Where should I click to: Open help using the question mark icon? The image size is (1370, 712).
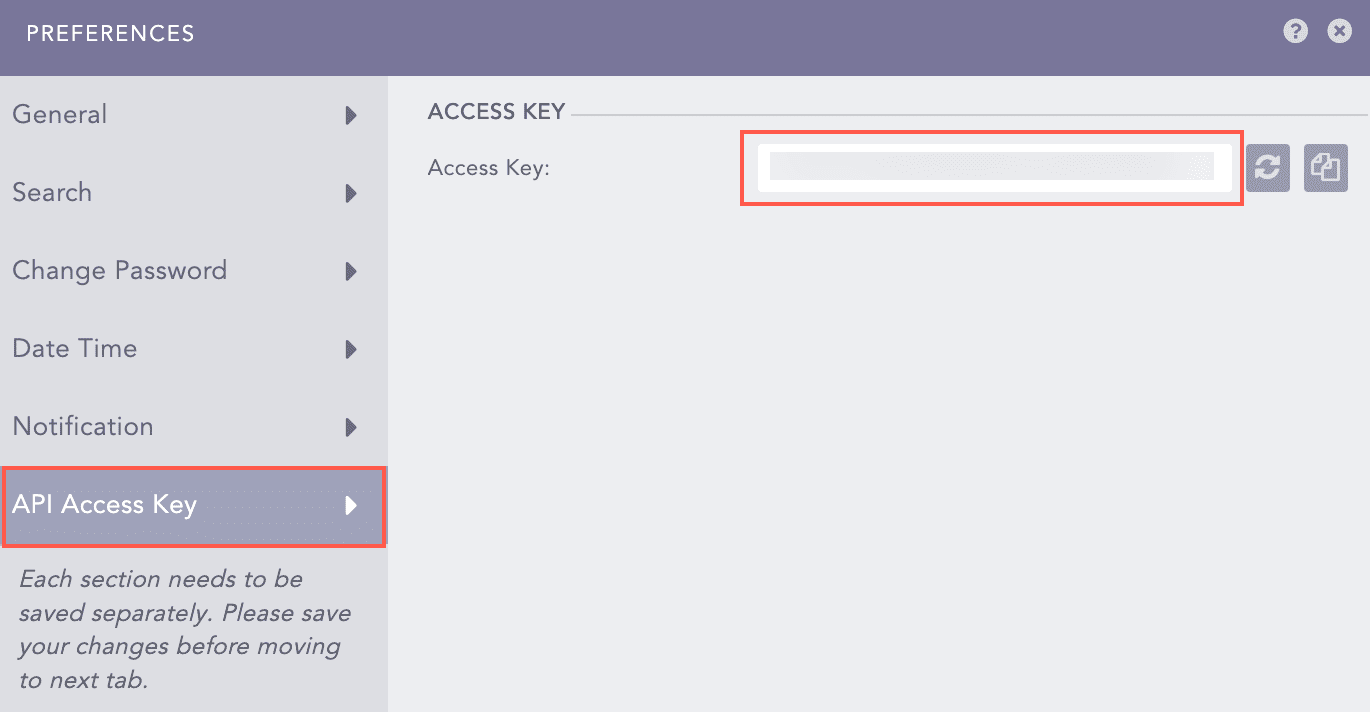click(1295, 31)
